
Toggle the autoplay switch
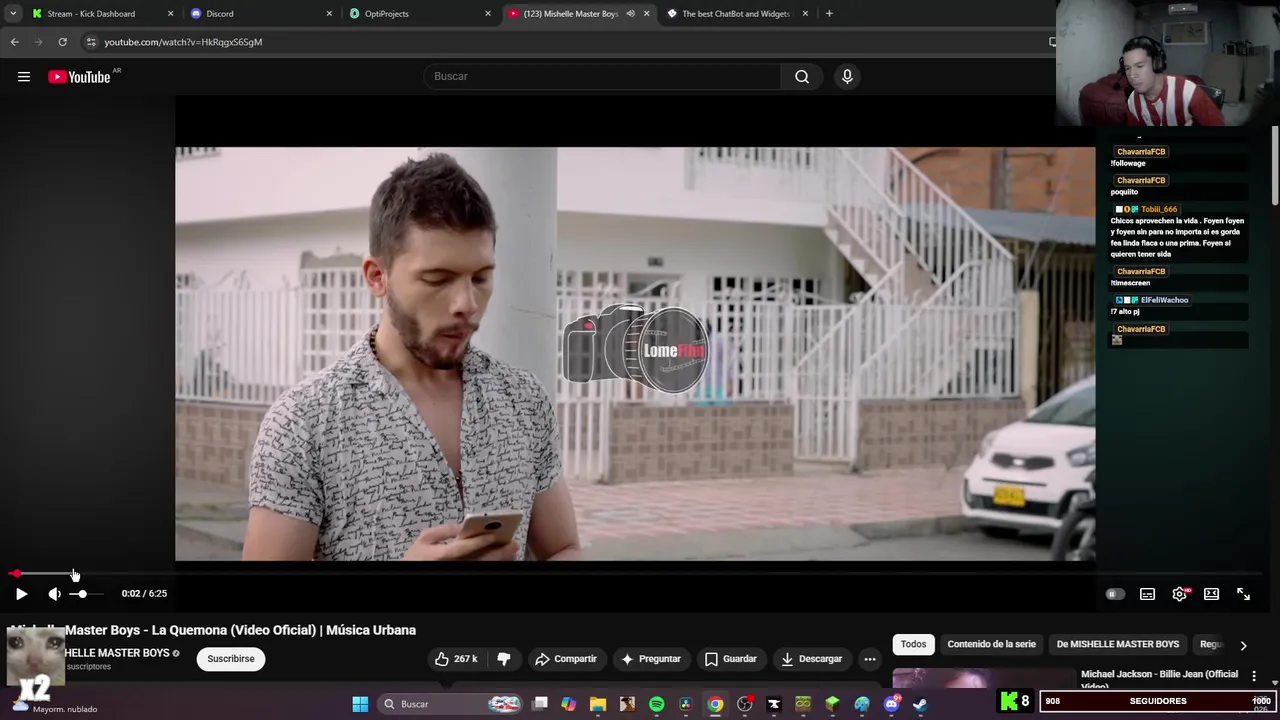point(1114,594)
